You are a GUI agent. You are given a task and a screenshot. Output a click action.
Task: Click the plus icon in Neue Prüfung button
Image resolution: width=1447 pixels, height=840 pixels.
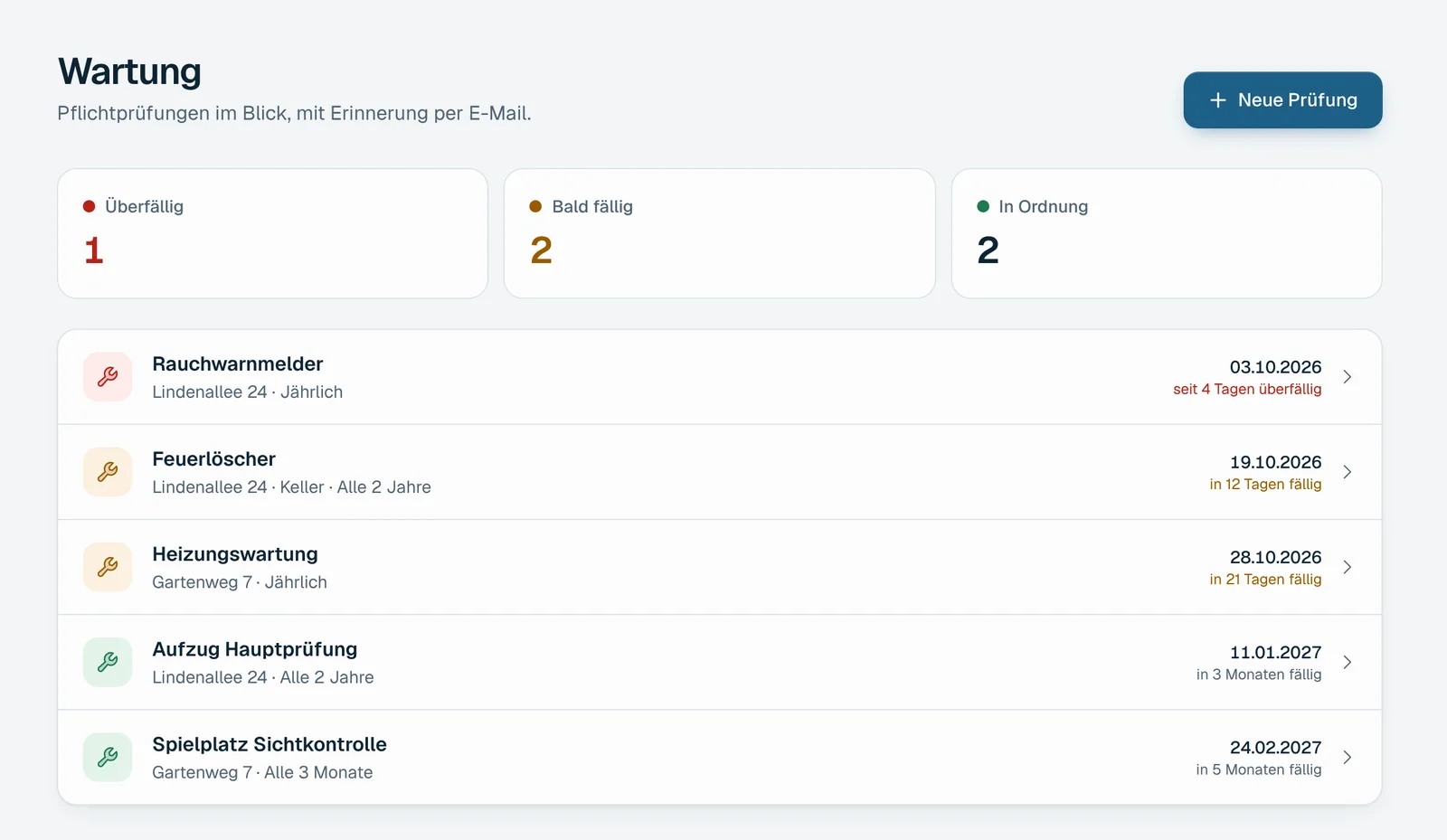[x=1218, y=100]
